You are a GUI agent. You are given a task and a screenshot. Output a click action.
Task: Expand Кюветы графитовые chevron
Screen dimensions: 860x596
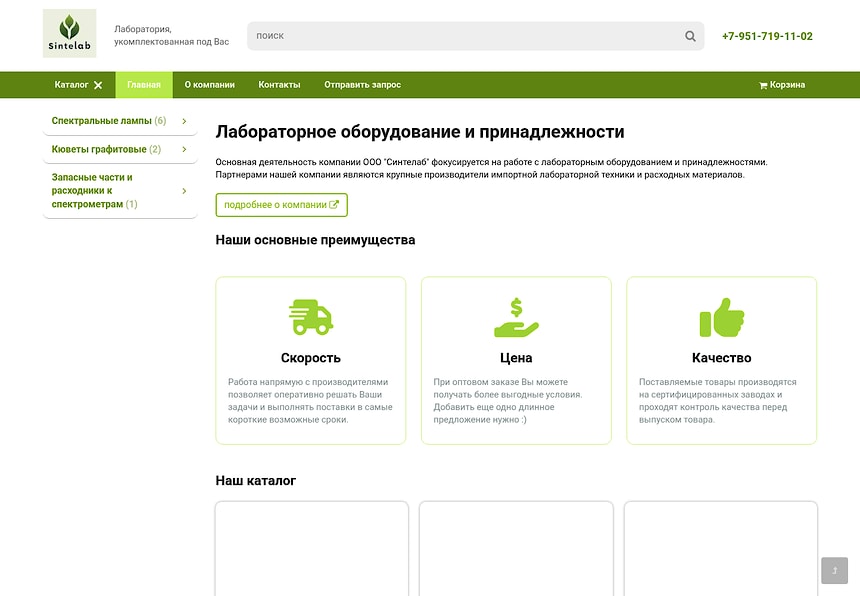[x=184, y=149]
